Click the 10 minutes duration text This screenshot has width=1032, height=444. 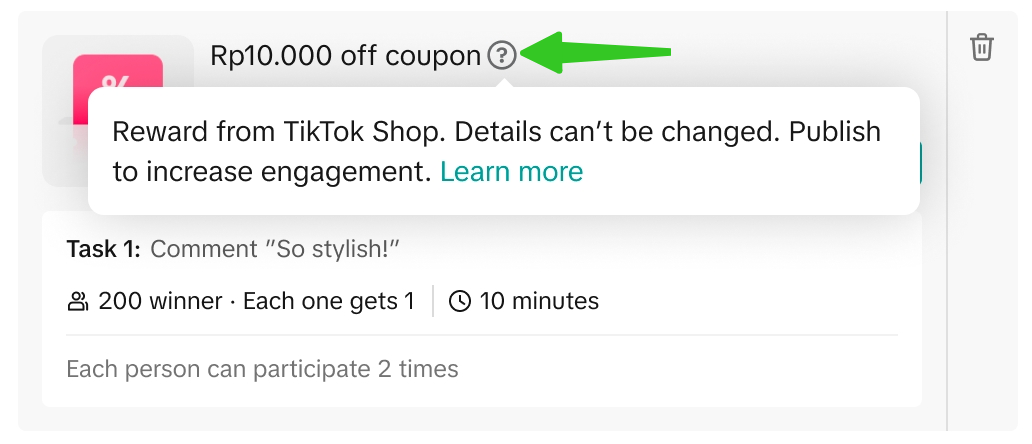pyautogui.click(x=539, y=301)
